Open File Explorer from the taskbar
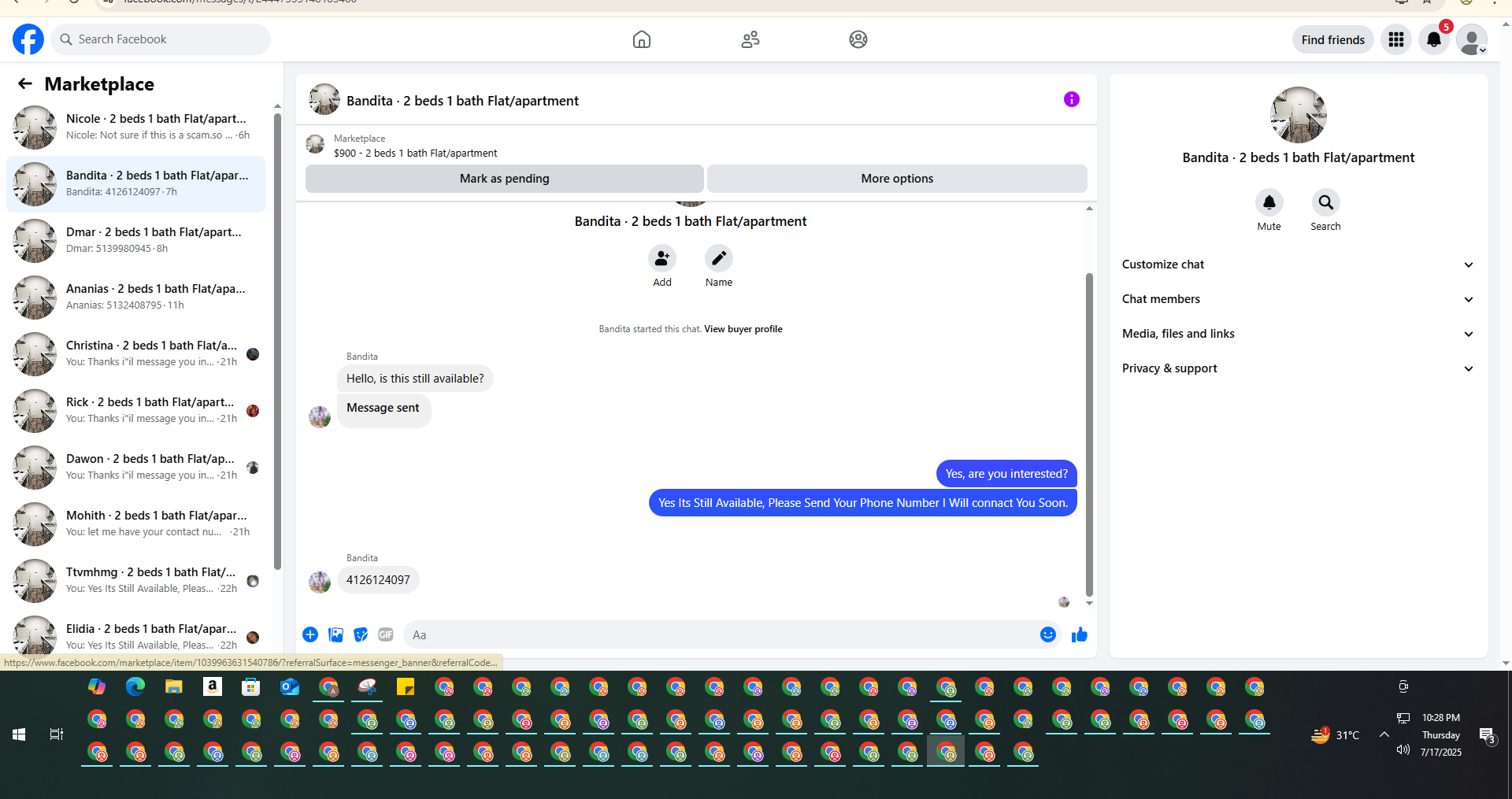The height and width of the screenshot is (799, 1512). pos(174,687)
